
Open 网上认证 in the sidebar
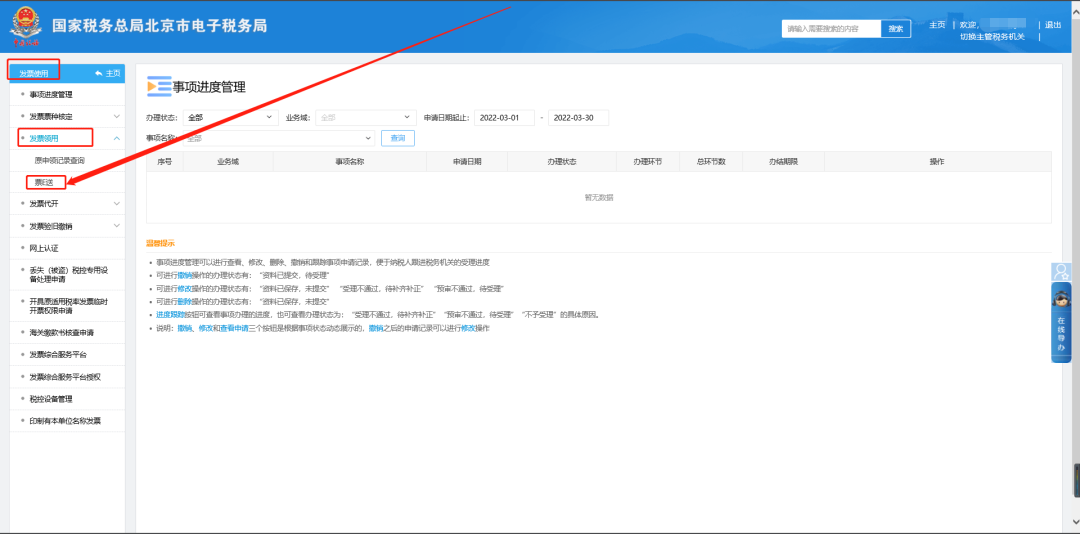pos(44,248)
